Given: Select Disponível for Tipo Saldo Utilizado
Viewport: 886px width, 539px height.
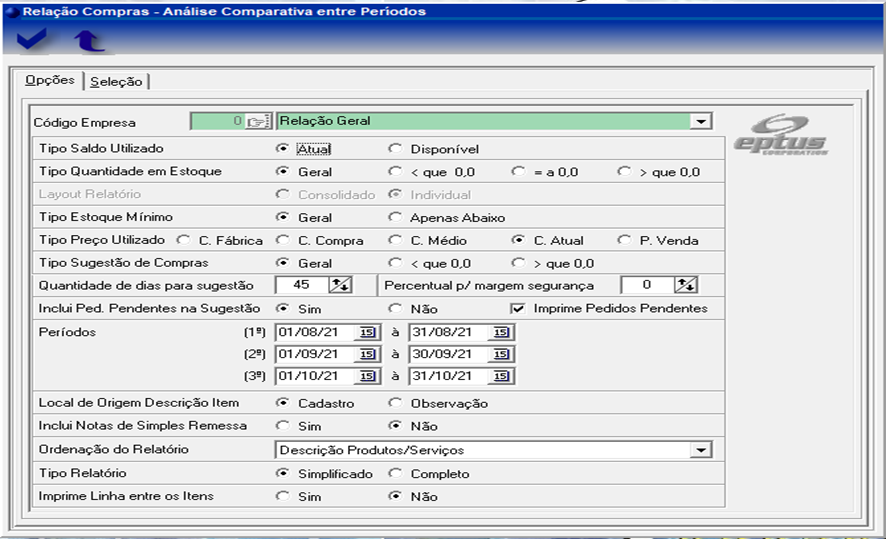Looking at the screenshot, I should coord(395,149).
